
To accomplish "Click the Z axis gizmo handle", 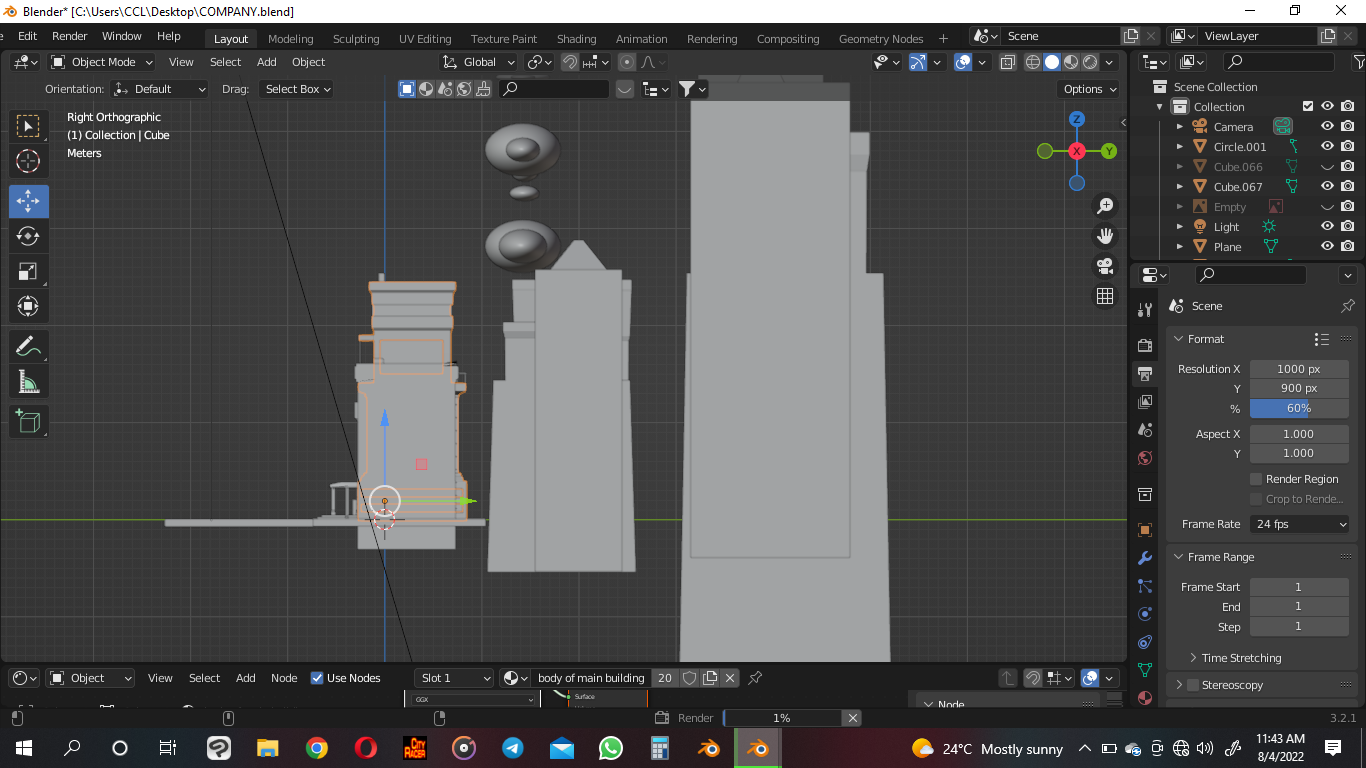I will point(1077,119).
